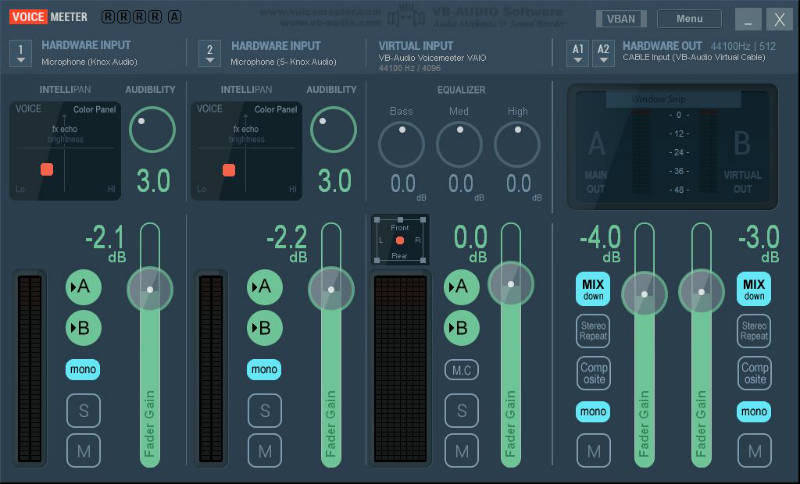This screenshot has width=800, height=484.
Task: Click 'Microphone (5- Knox Audio)' input 2 device name
Action: (283, 62)
